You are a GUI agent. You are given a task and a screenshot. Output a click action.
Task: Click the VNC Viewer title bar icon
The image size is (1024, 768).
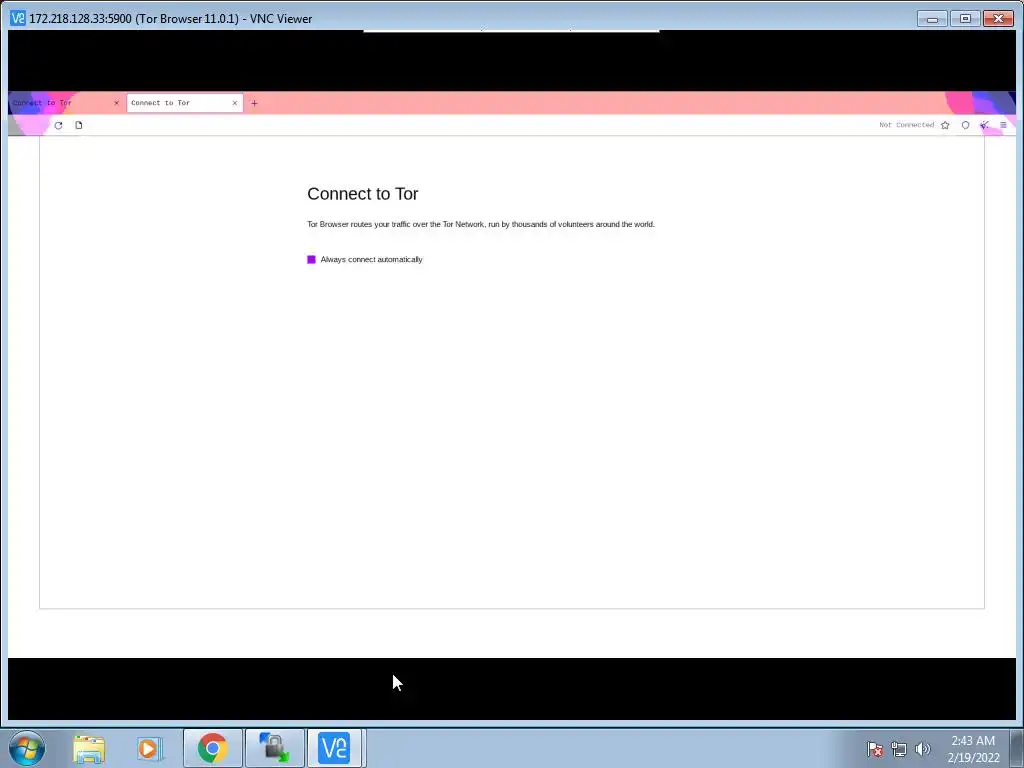pyautogui.click(x=17, y=18)
